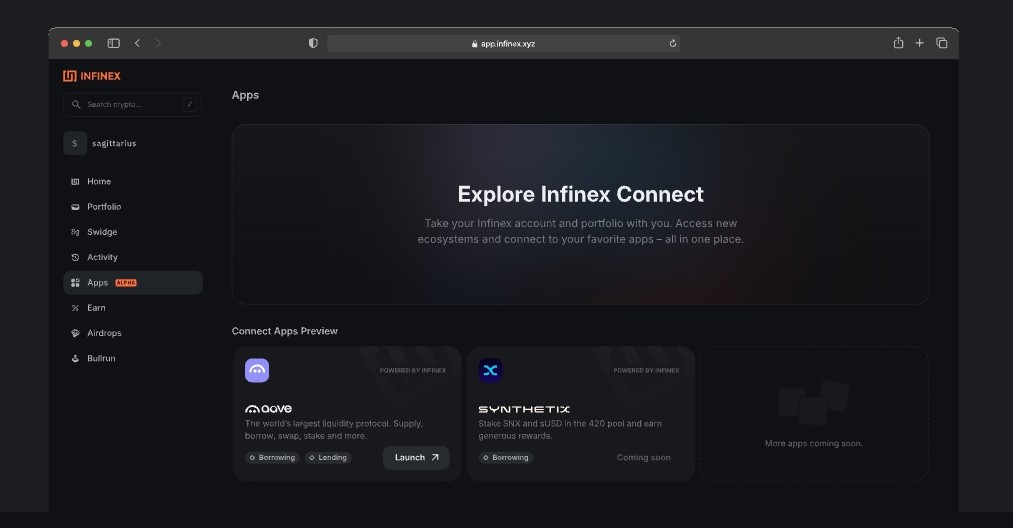Click the slash shortcut badge in search
The height and width of the screenshot is (528, 1013).
point(189,104)
